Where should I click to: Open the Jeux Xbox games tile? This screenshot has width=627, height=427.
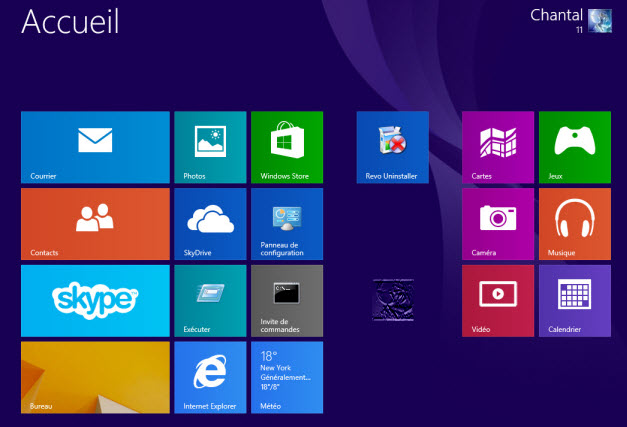(574, 147)
